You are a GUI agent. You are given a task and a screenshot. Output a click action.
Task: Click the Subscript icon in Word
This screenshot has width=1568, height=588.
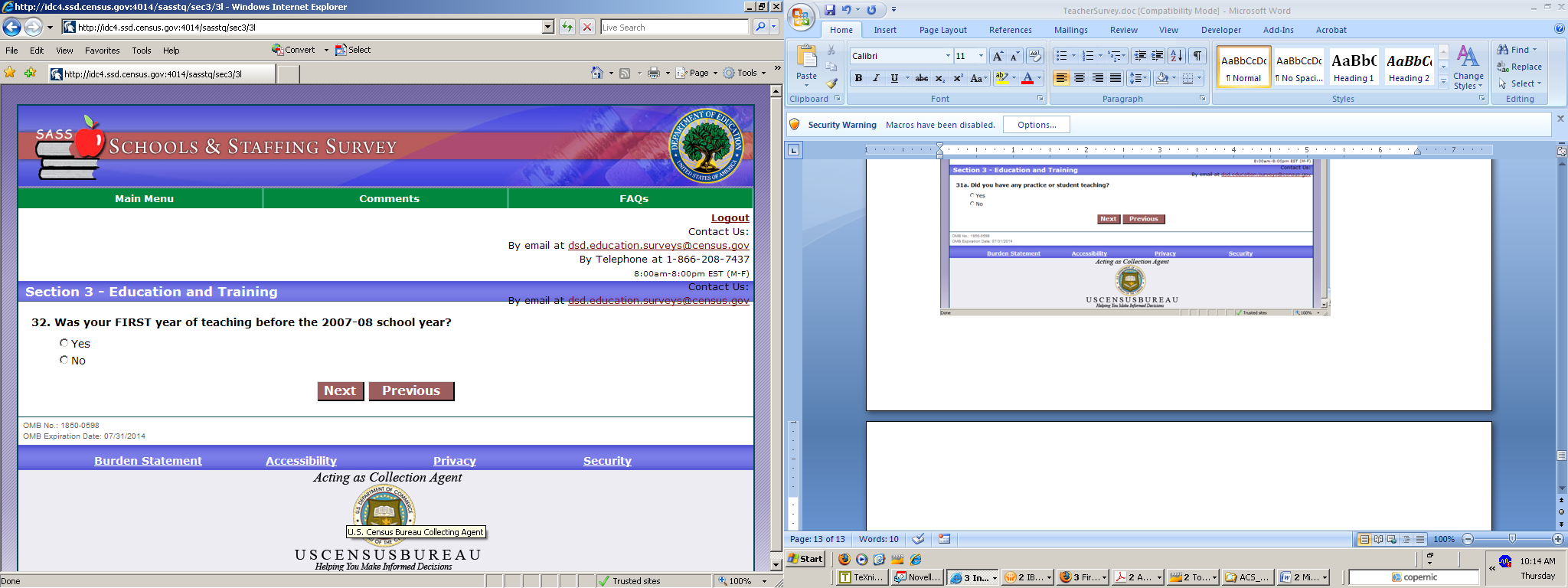[x=939, y=78]
